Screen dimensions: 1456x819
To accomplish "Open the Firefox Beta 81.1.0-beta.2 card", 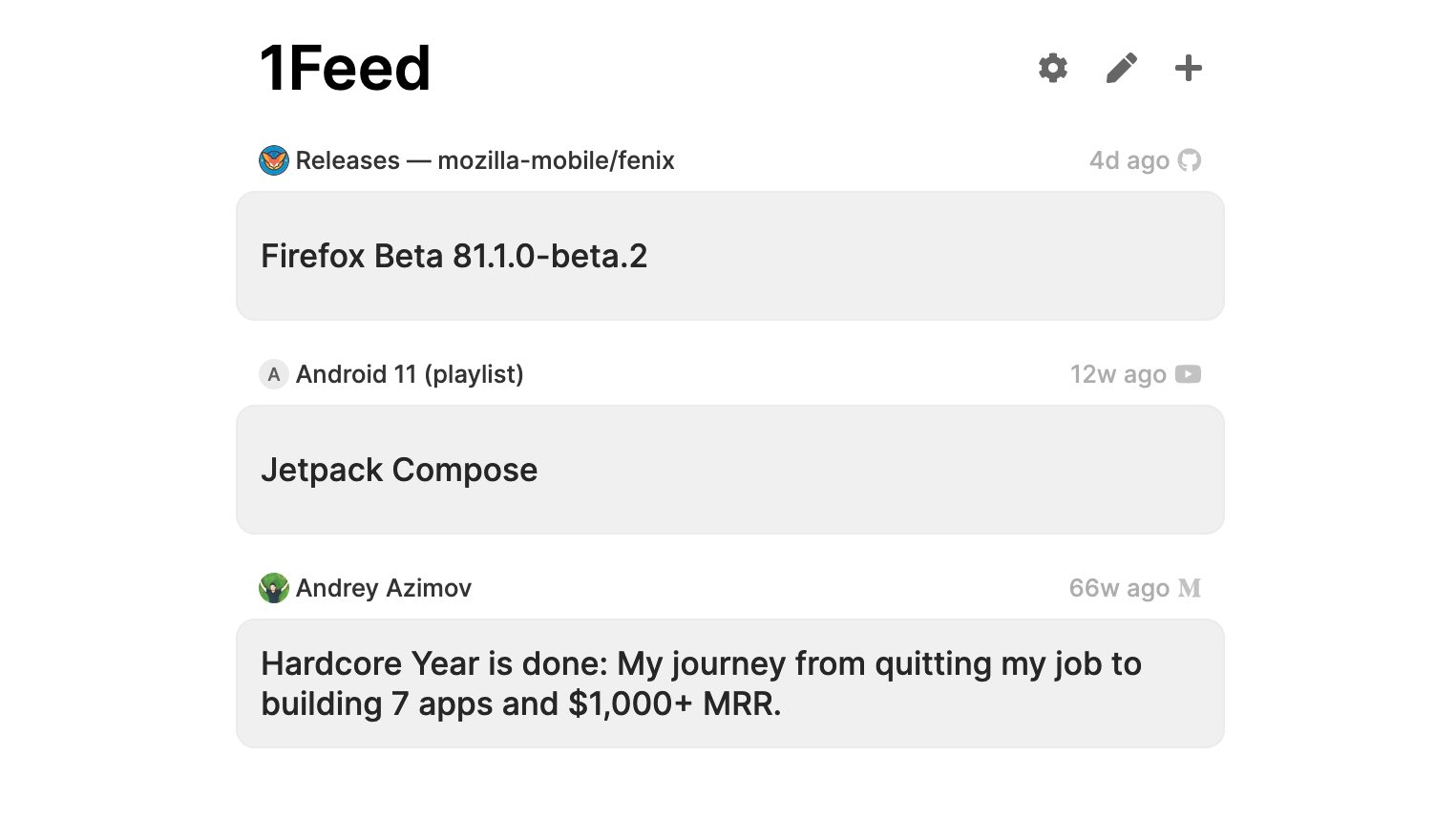I will [730, 256].
